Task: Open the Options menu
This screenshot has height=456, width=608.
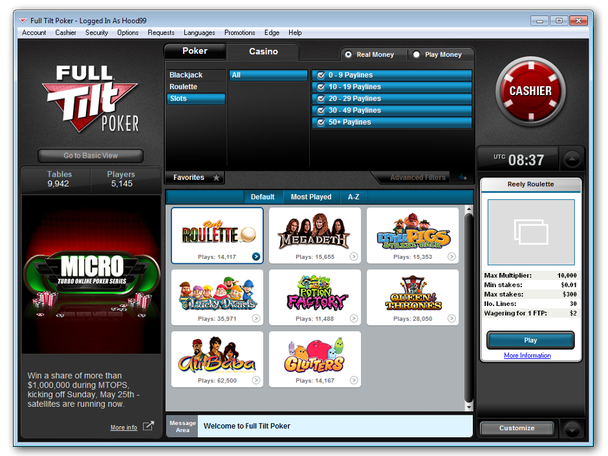Action: [x=128, y=33]
